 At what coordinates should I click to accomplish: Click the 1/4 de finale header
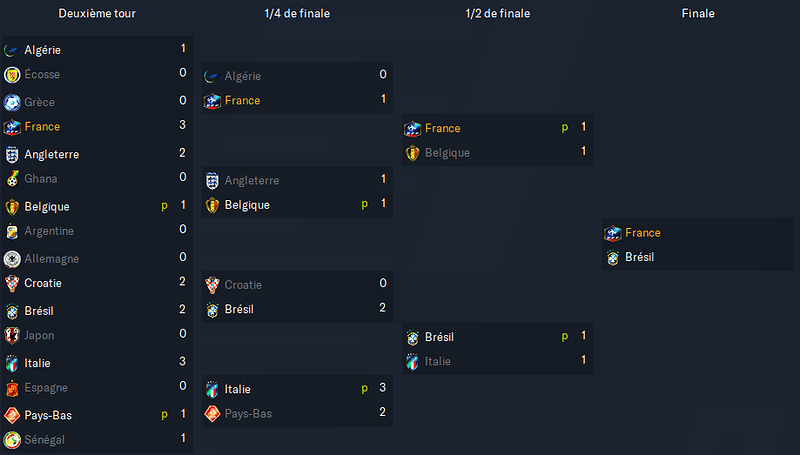(297, 14)
